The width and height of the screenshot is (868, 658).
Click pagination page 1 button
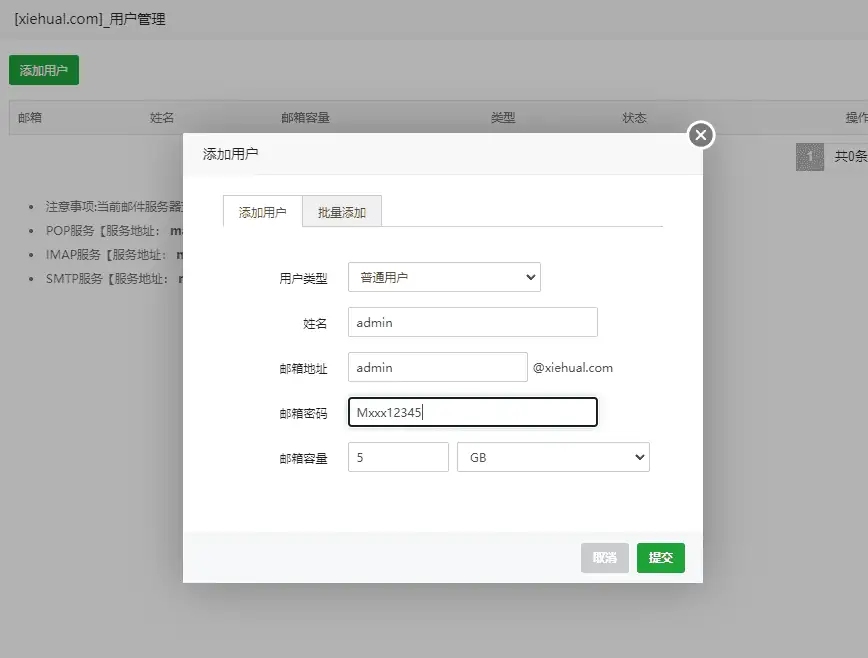[808, 157]
